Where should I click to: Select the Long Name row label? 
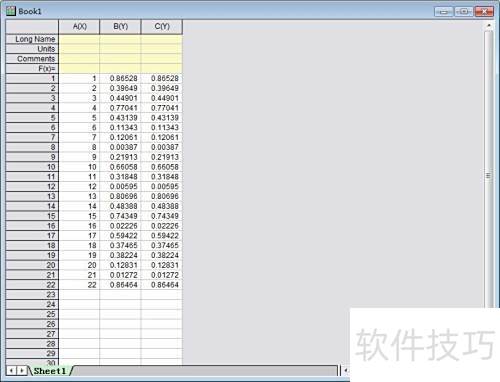pos(32,39)
